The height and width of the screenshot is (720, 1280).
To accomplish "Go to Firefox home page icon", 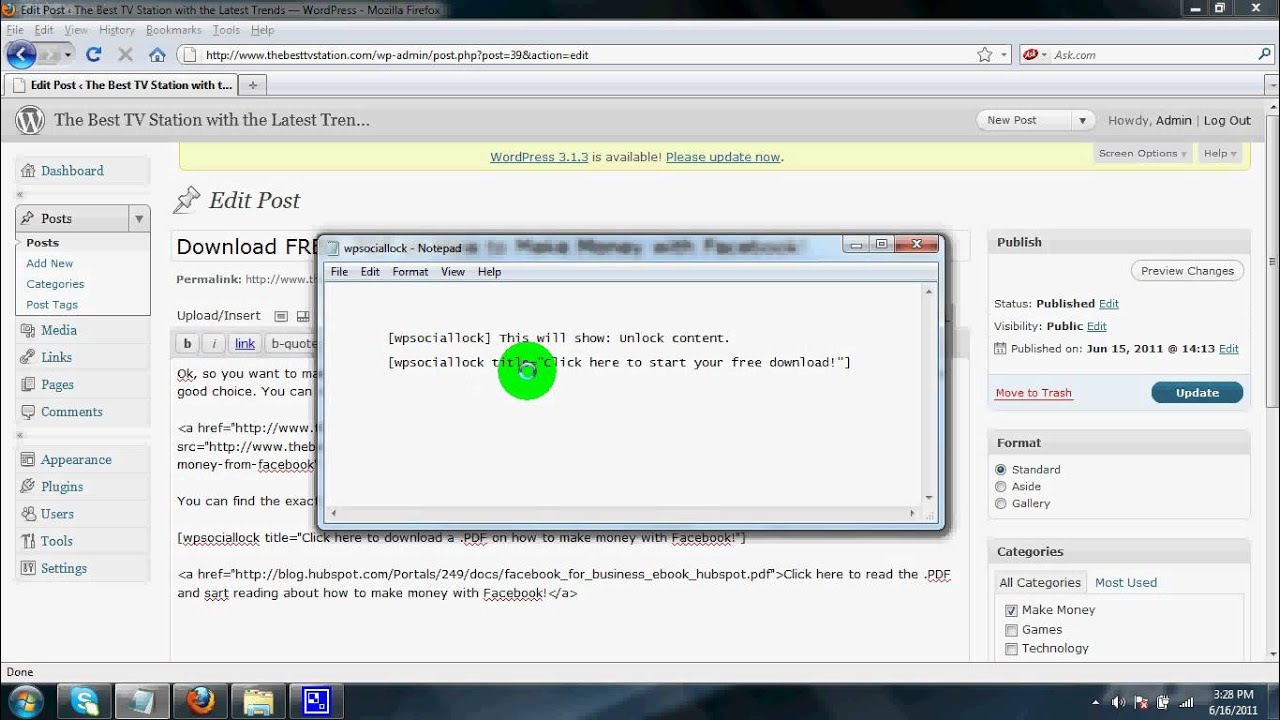I will click(157, 55).
